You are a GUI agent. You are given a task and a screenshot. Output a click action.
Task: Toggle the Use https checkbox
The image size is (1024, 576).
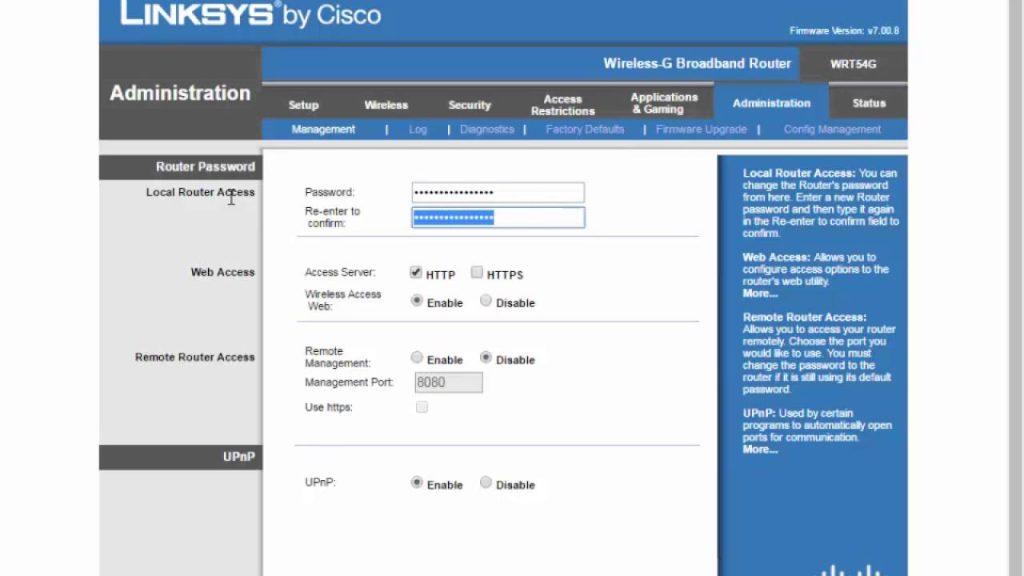422,408
